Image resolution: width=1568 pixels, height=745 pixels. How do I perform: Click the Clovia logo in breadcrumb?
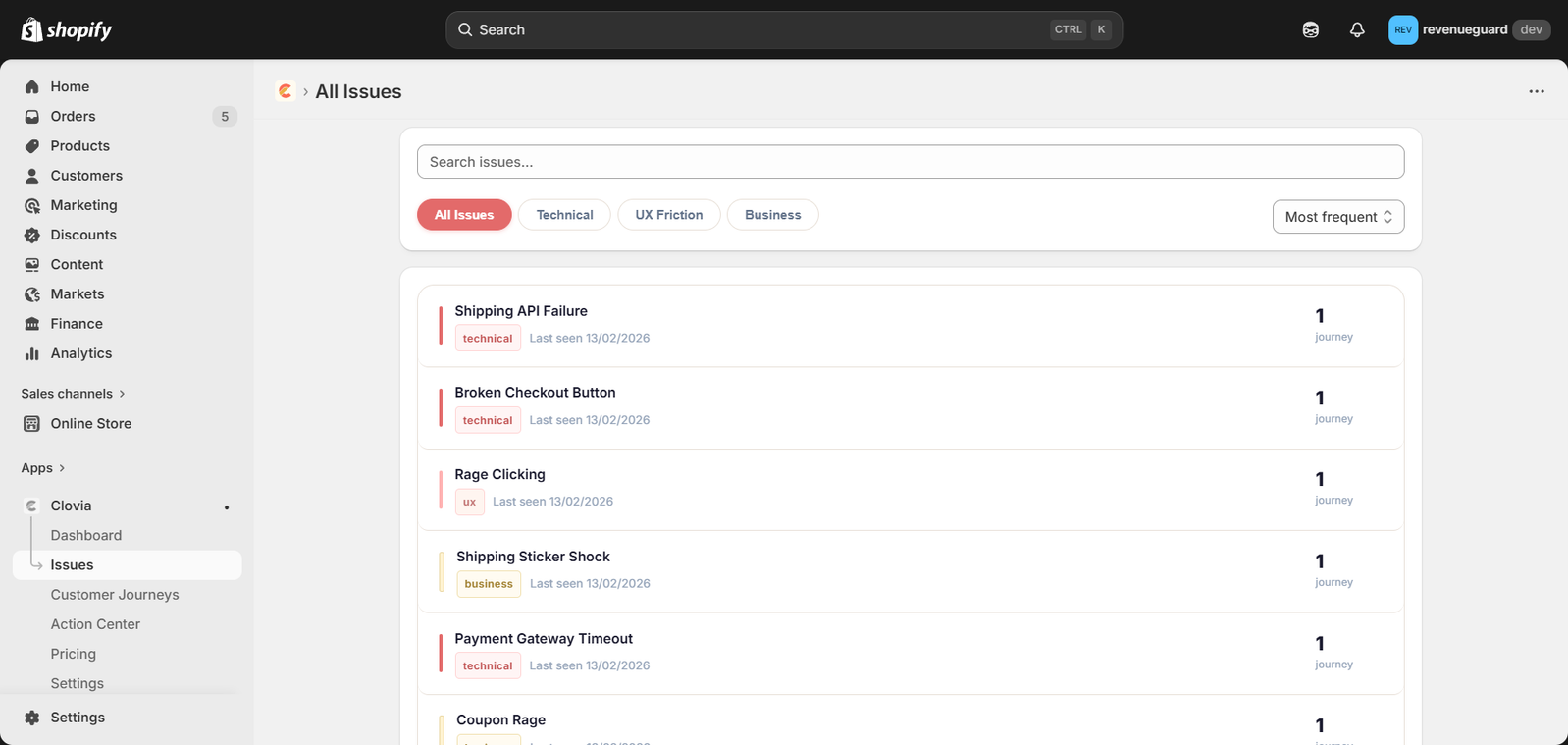coord(286,91)
